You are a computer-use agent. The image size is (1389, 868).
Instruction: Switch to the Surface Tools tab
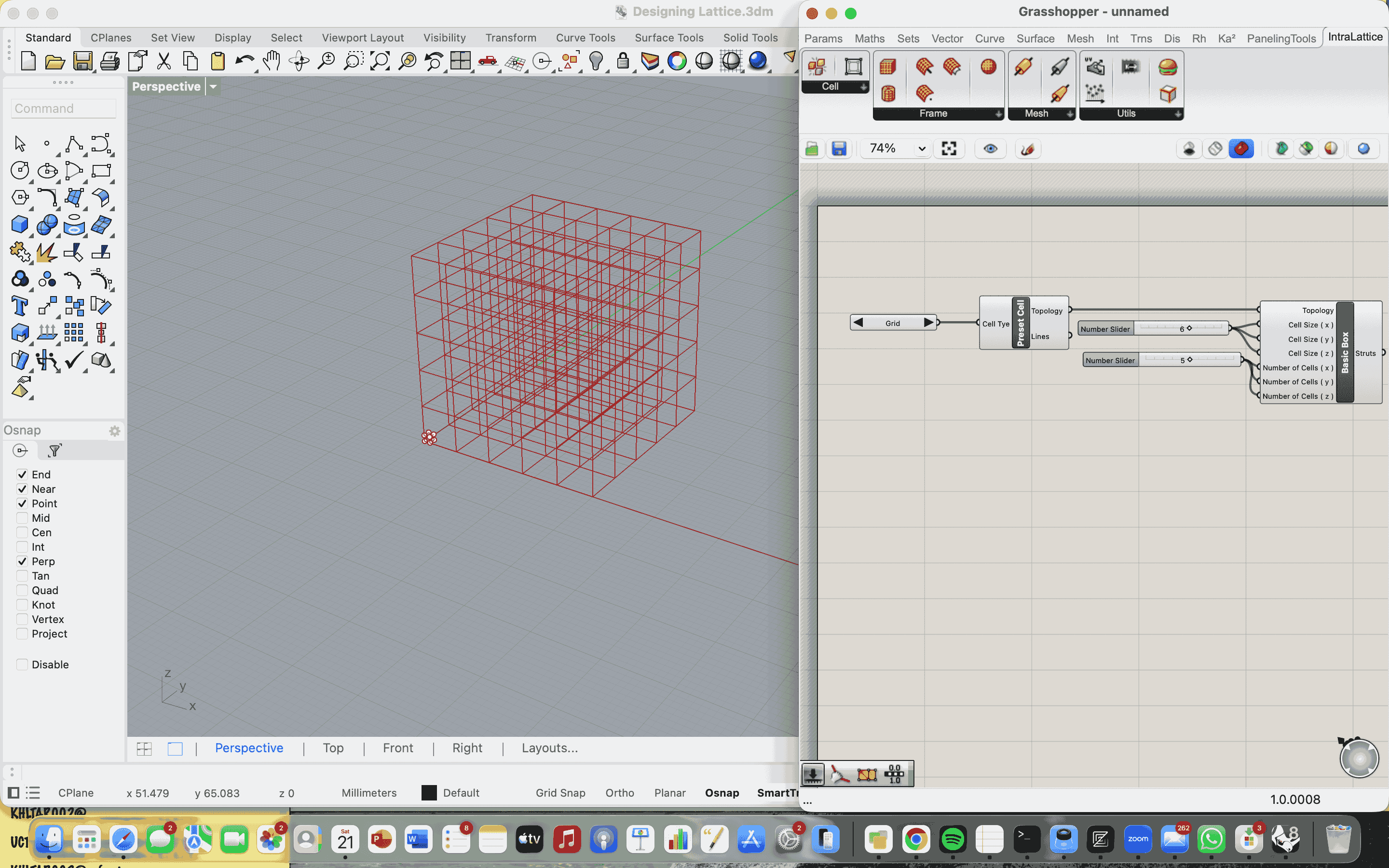[x=668, y=38]
